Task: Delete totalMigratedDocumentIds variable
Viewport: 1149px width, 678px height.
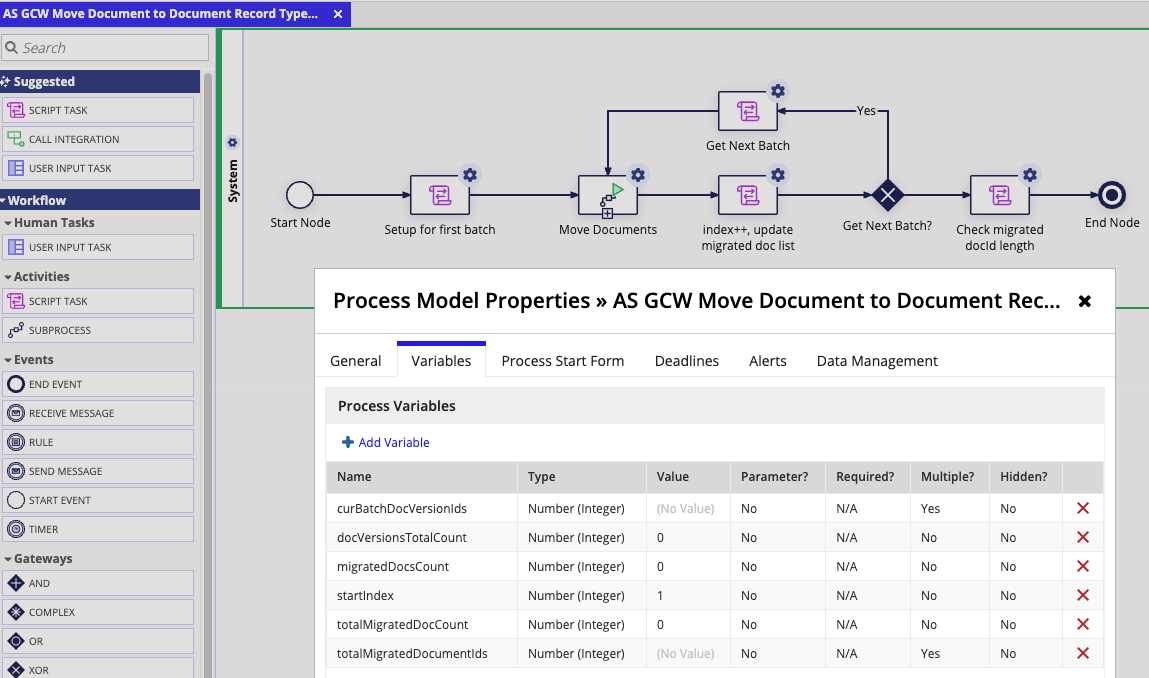Action: tap(1082, 653)
